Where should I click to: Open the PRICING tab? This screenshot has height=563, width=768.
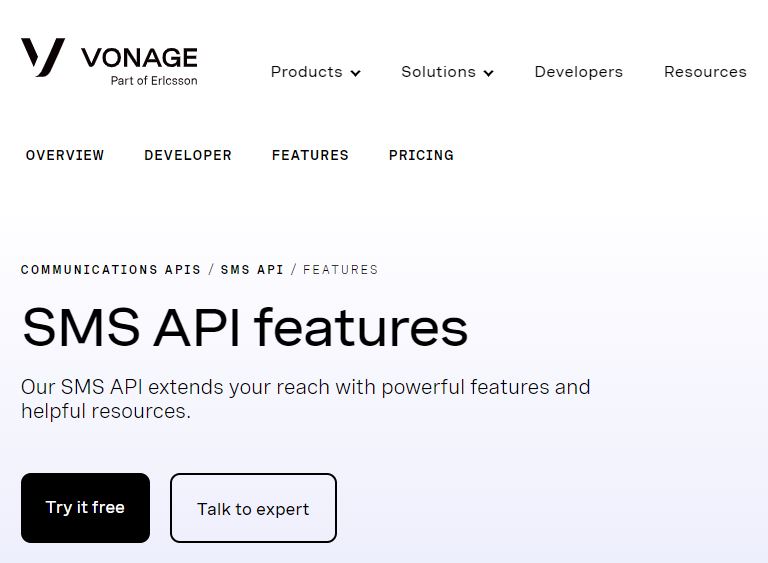click(x=421, y=155)
